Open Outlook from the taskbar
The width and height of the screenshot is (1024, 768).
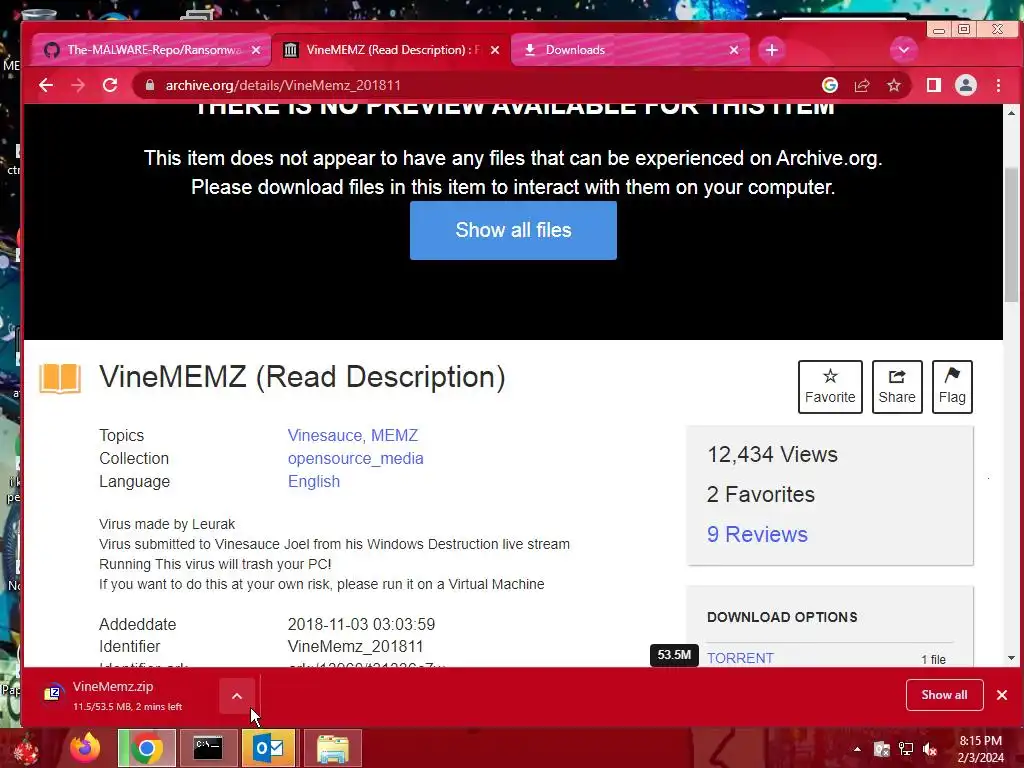click(268, 748)
